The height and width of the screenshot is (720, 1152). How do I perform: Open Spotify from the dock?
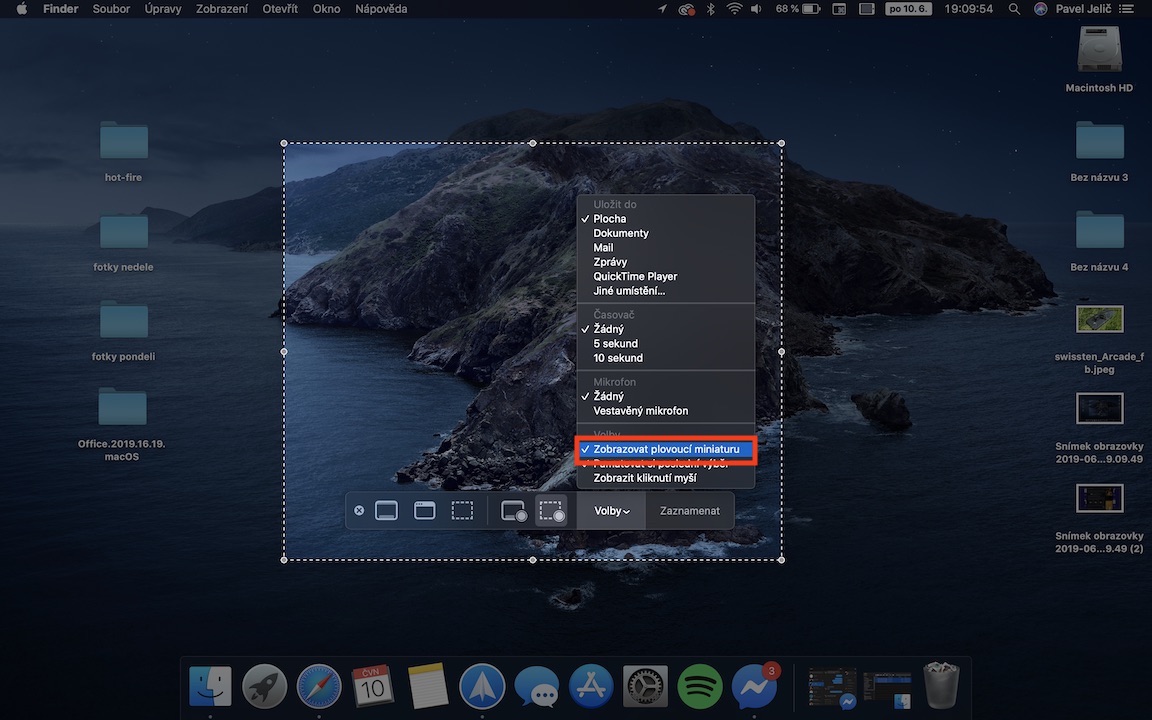(x=700, y=686)
